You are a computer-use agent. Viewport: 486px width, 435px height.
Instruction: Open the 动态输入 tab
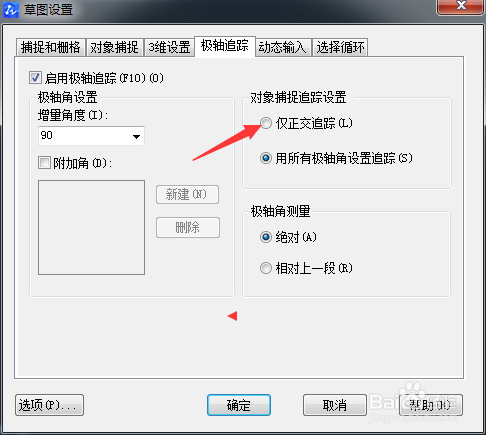[x=283, y=47]
